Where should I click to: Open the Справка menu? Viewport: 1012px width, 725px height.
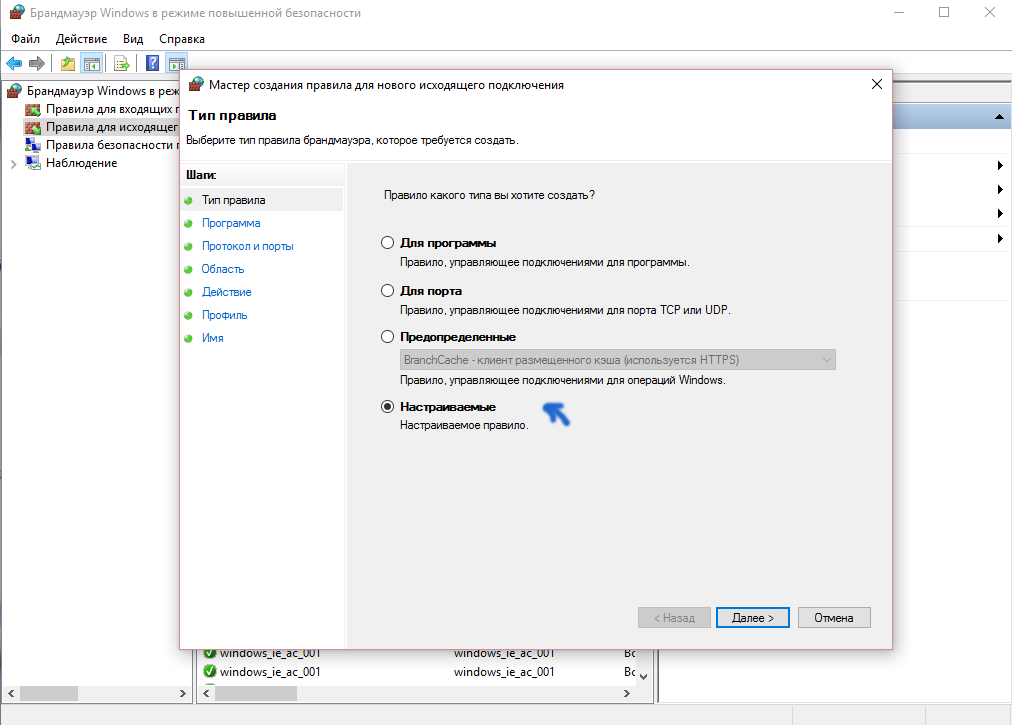[x=182, y=39]
